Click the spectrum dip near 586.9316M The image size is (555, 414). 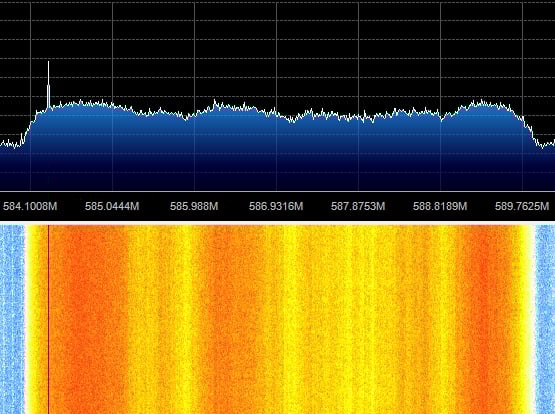click(x=292, y=120)
